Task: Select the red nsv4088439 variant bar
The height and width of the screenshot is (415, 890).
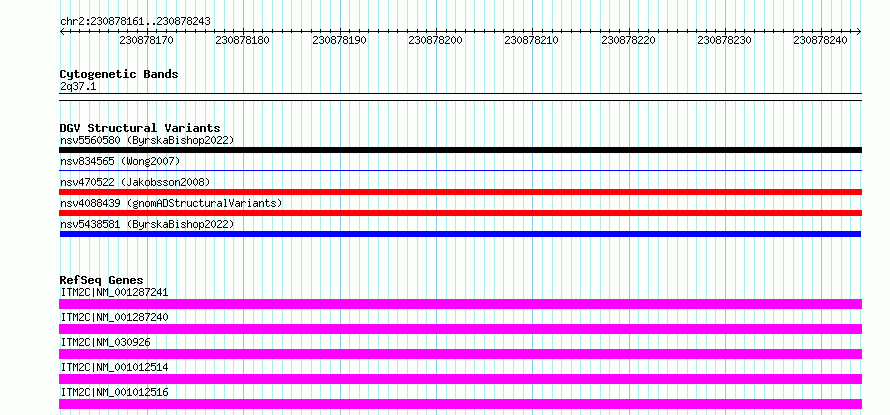Action: pos(460,213)
